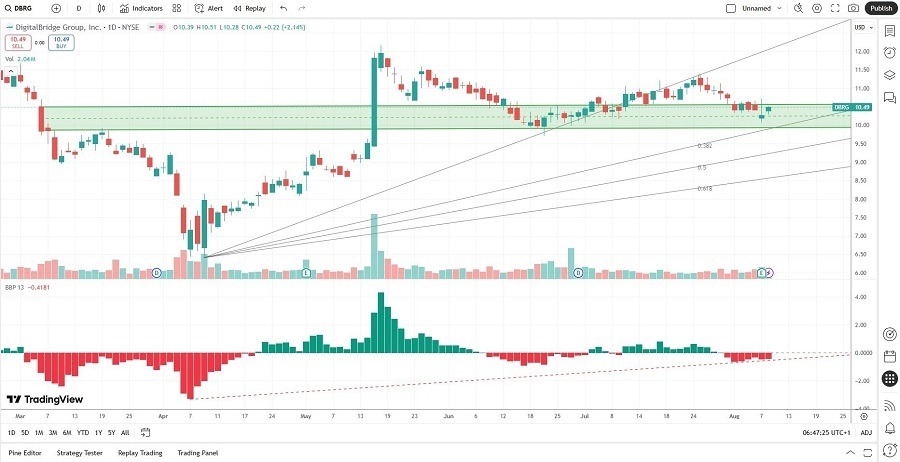Screen dimensions: 900x462
Task: Open the Pine Editor tab
Action: pyautogui.click(x=25, y=453)
